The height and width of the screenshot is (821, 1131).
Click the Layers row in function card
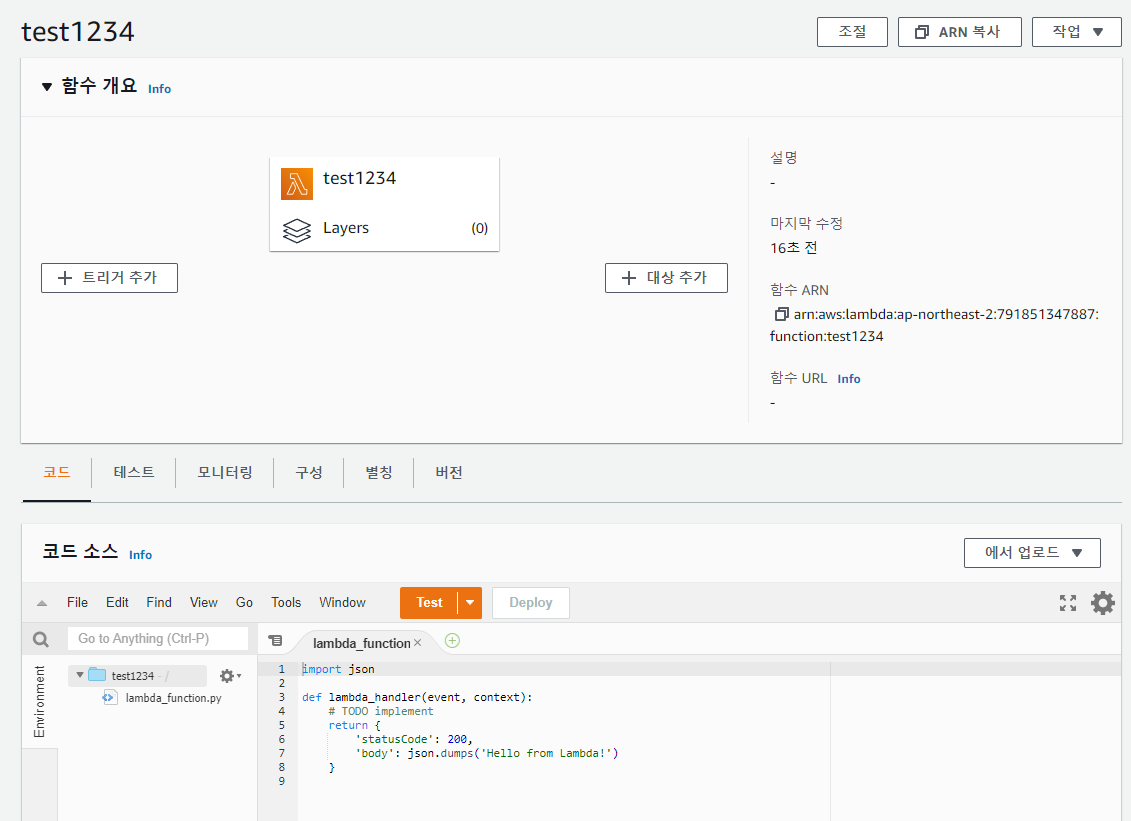click(384, 229)
